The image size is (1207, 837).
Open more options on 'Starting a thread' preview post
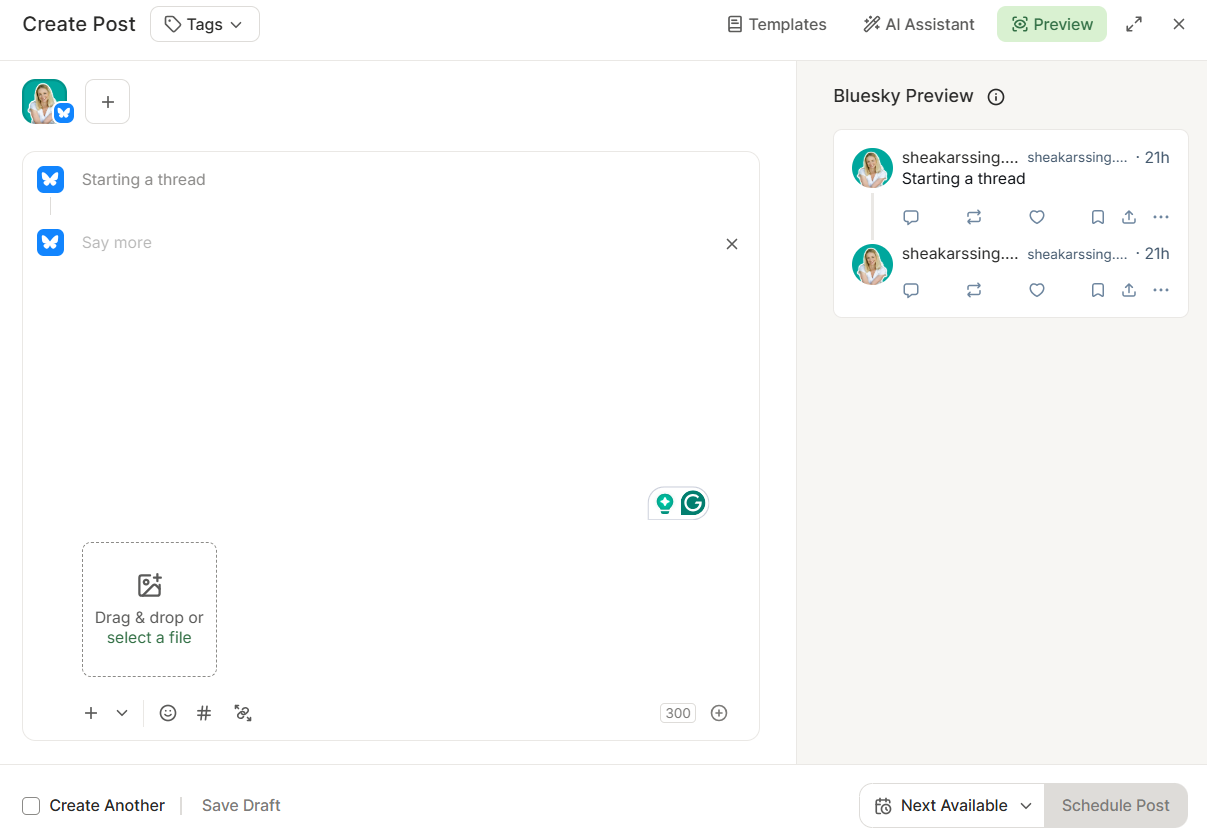(1161, 217)
